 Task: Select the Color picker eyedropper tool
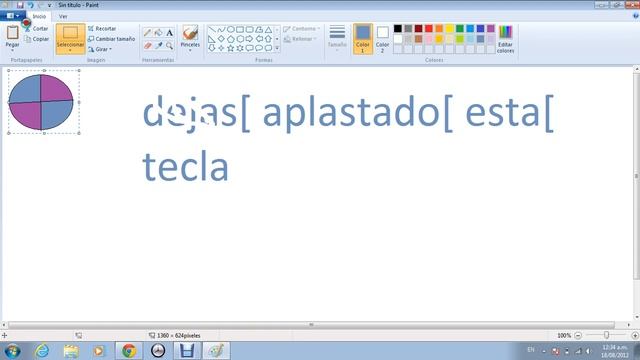click(x=158, y=45)
